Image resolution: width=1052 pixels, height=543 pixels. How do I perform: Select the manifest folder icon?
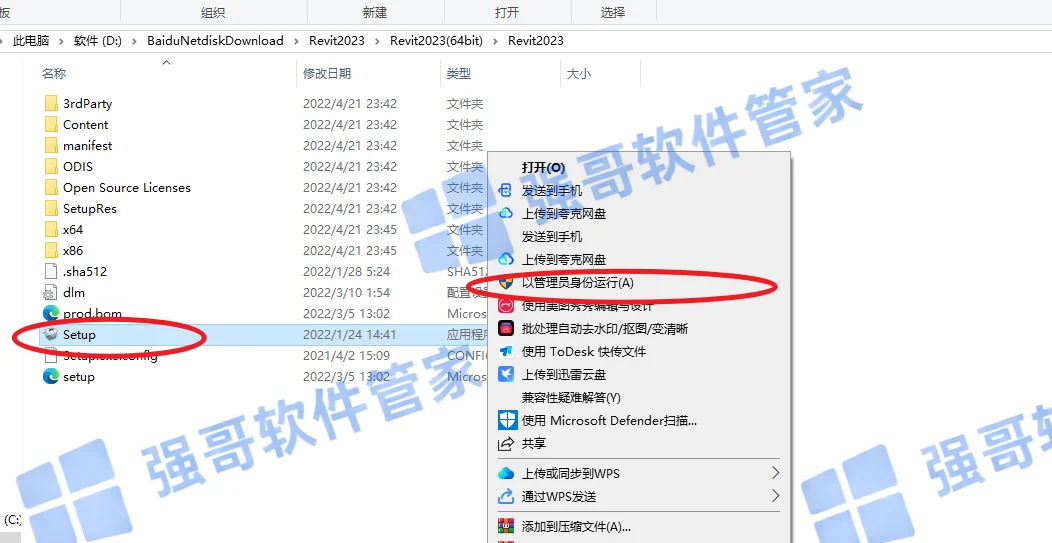(x=51, y=145)
